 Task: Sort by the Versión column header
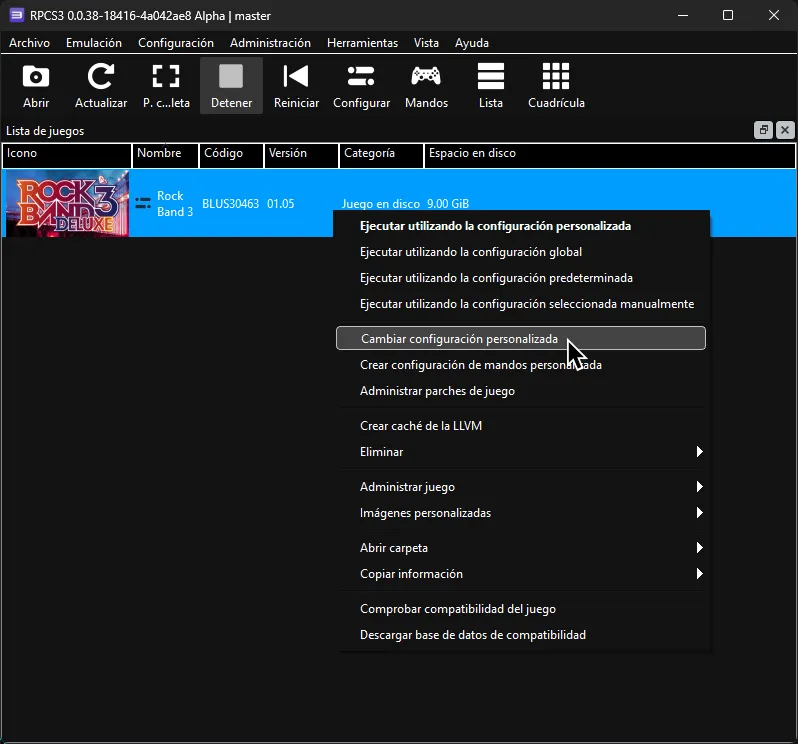[301, 155]
